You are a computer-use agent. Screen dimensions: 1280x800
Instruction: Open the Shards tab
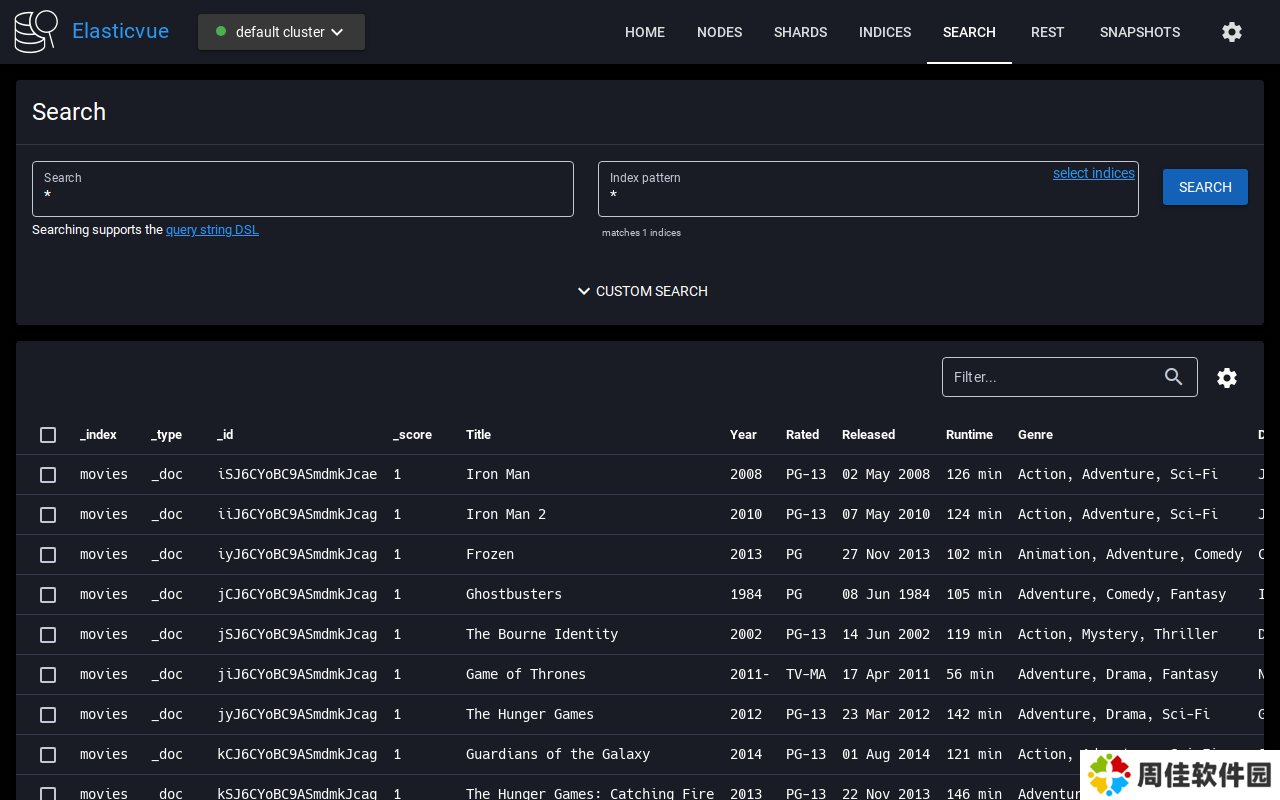[x=800, y=32]
